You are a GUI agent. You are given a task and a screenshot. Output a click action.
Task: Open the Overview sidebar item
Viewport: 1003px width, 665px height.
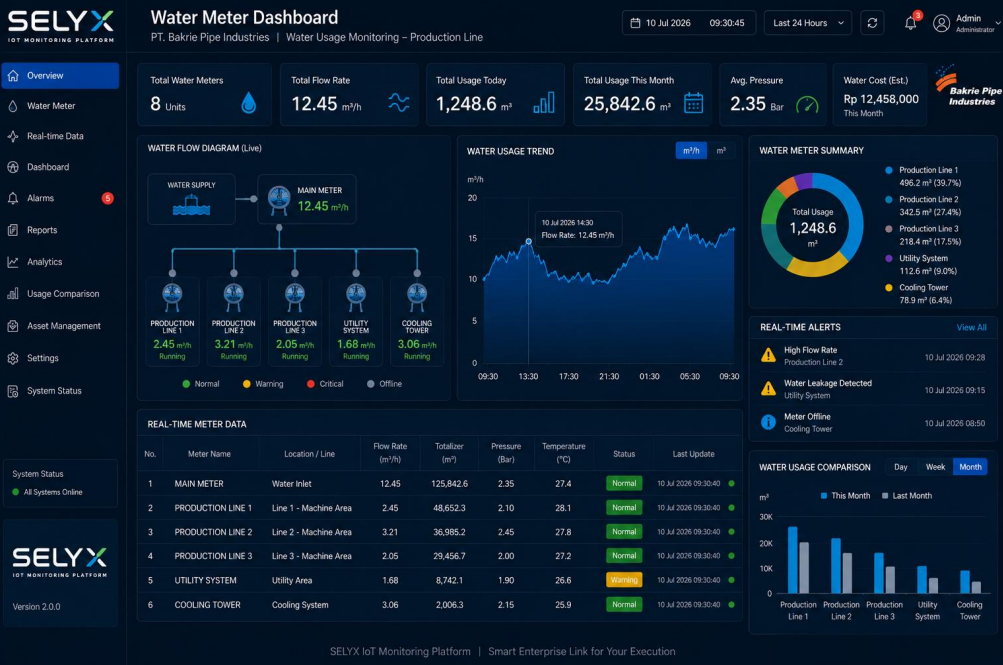coord(60,75)
